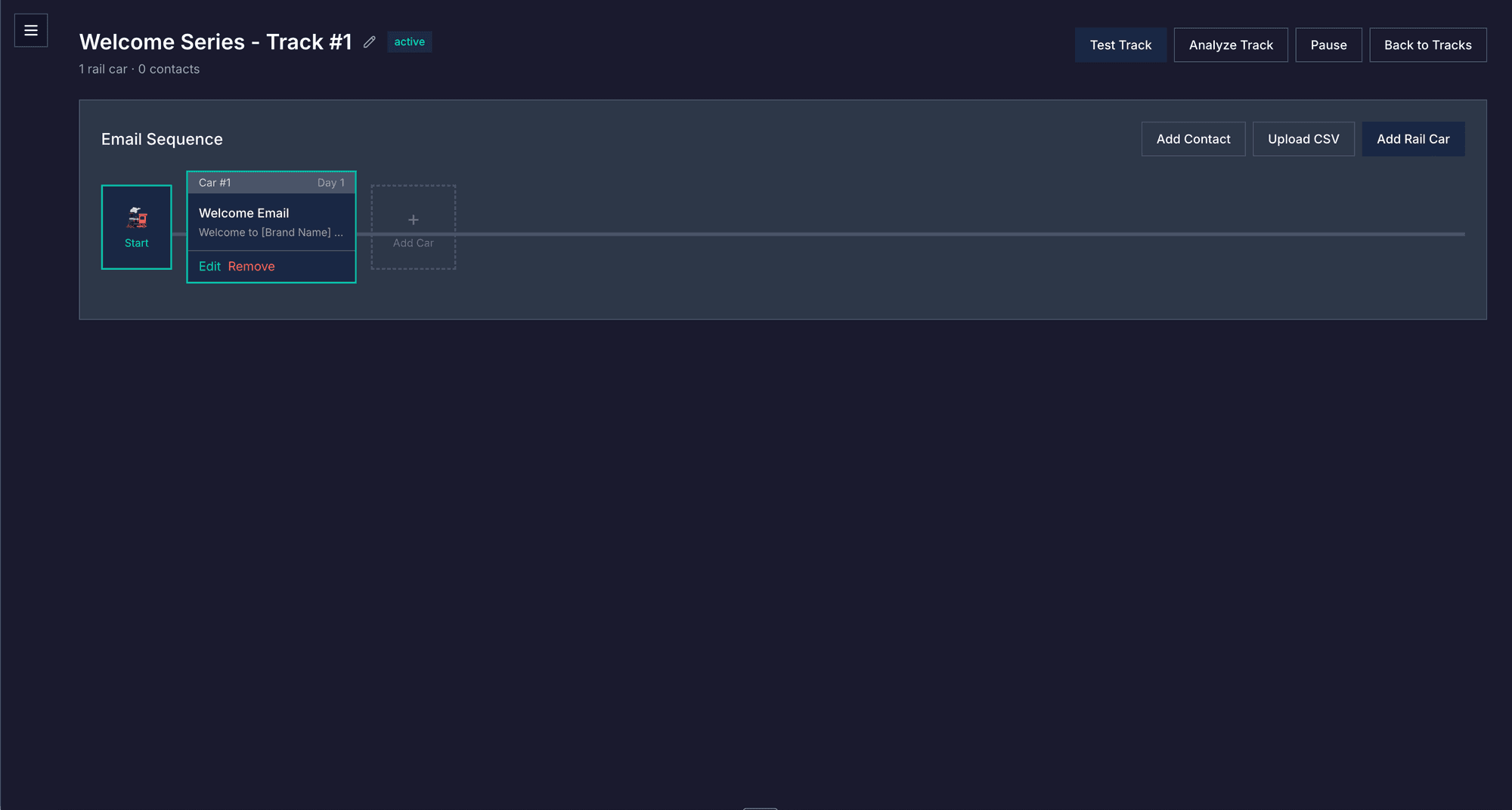Click the '1 rail car · 0 contacts' summary
The height and width of the screenshot is (810, 1512).
coord(139,69)
